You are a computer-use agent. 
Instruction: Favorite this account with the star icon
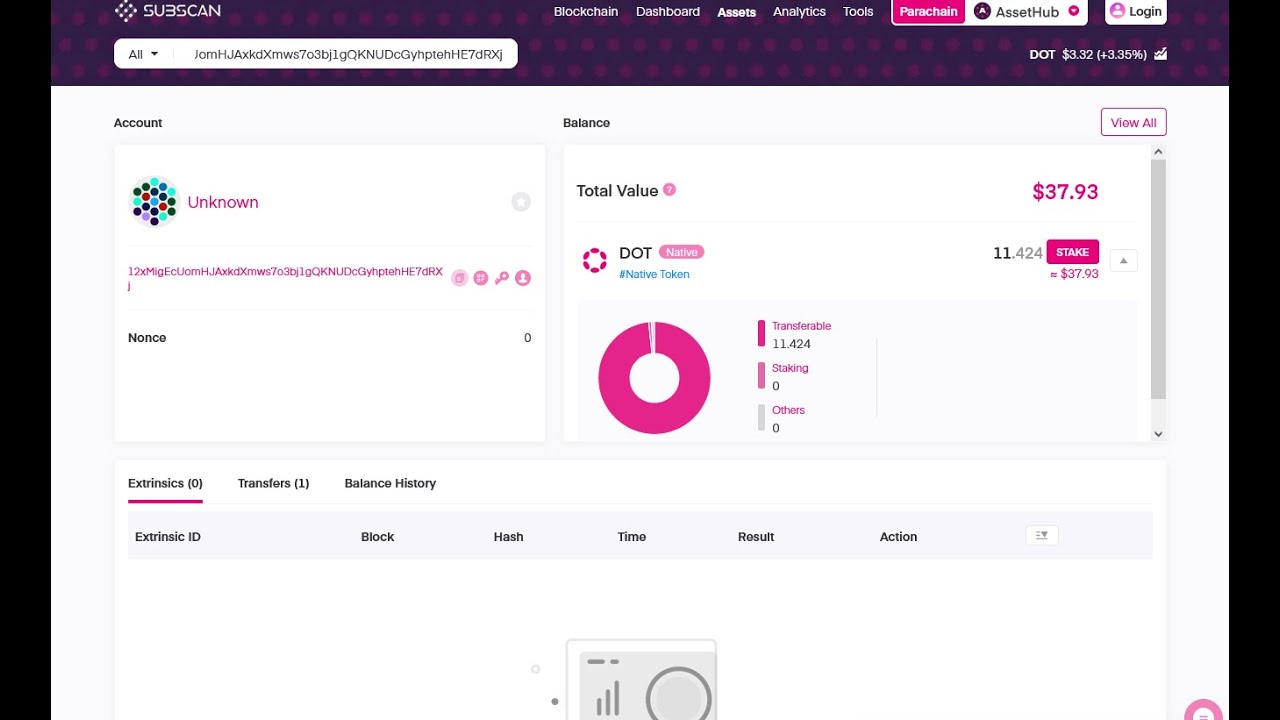pos(521,202)
